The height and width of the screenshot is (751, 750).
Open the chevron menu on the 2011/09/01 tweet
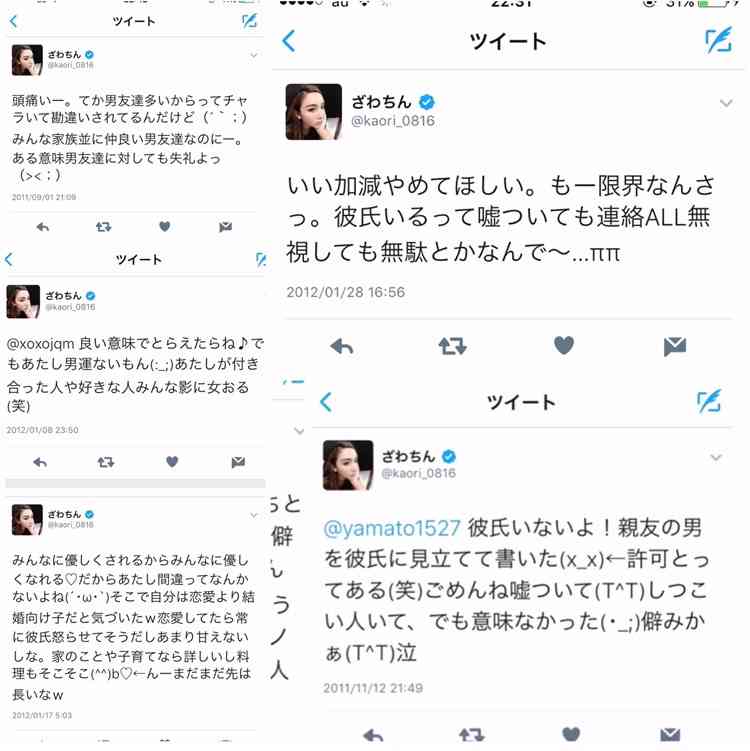pos(254,56)
